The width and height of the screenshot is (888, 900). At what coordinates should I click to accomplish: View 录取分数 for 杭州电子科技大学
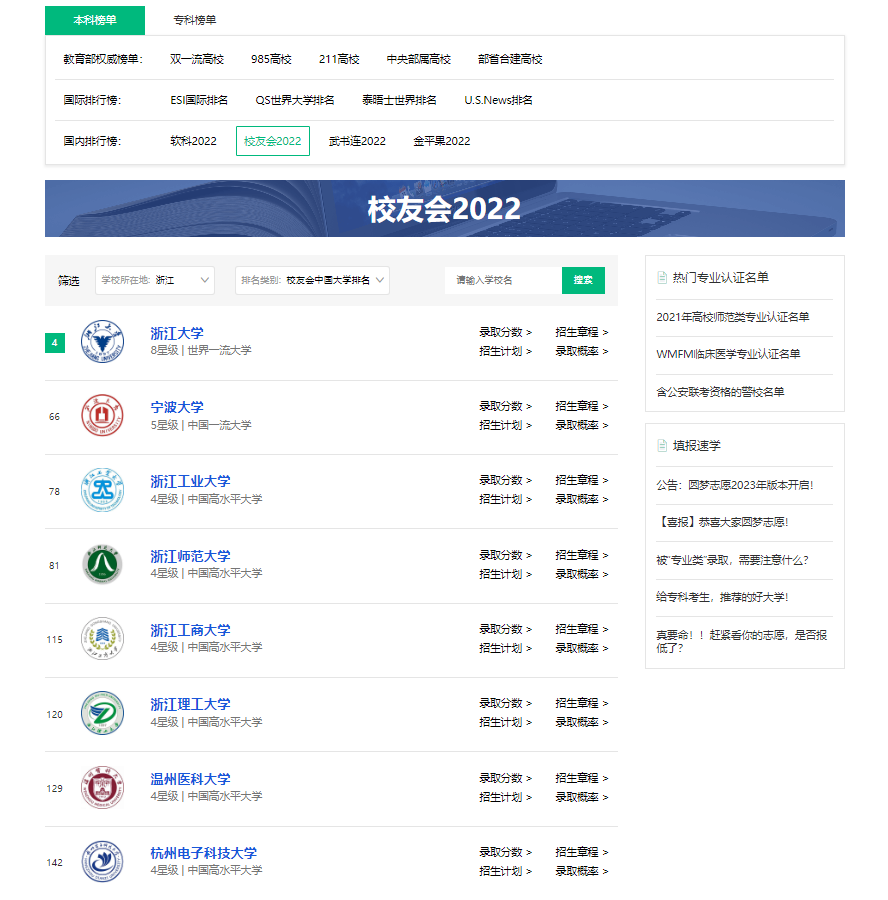506,852
